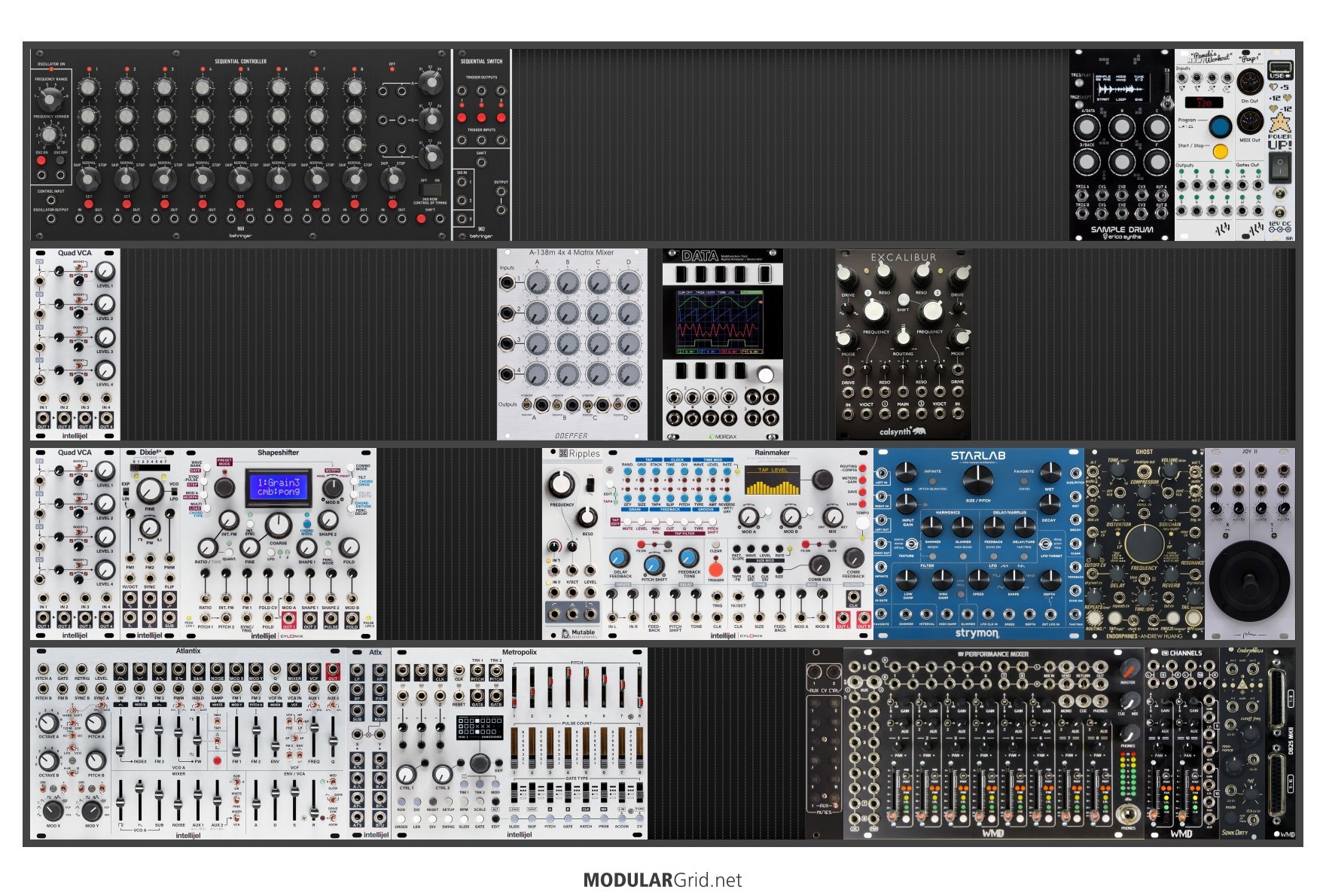Click the Frequency knob on Ripples
1326x896 pixels.
(561, 484)
